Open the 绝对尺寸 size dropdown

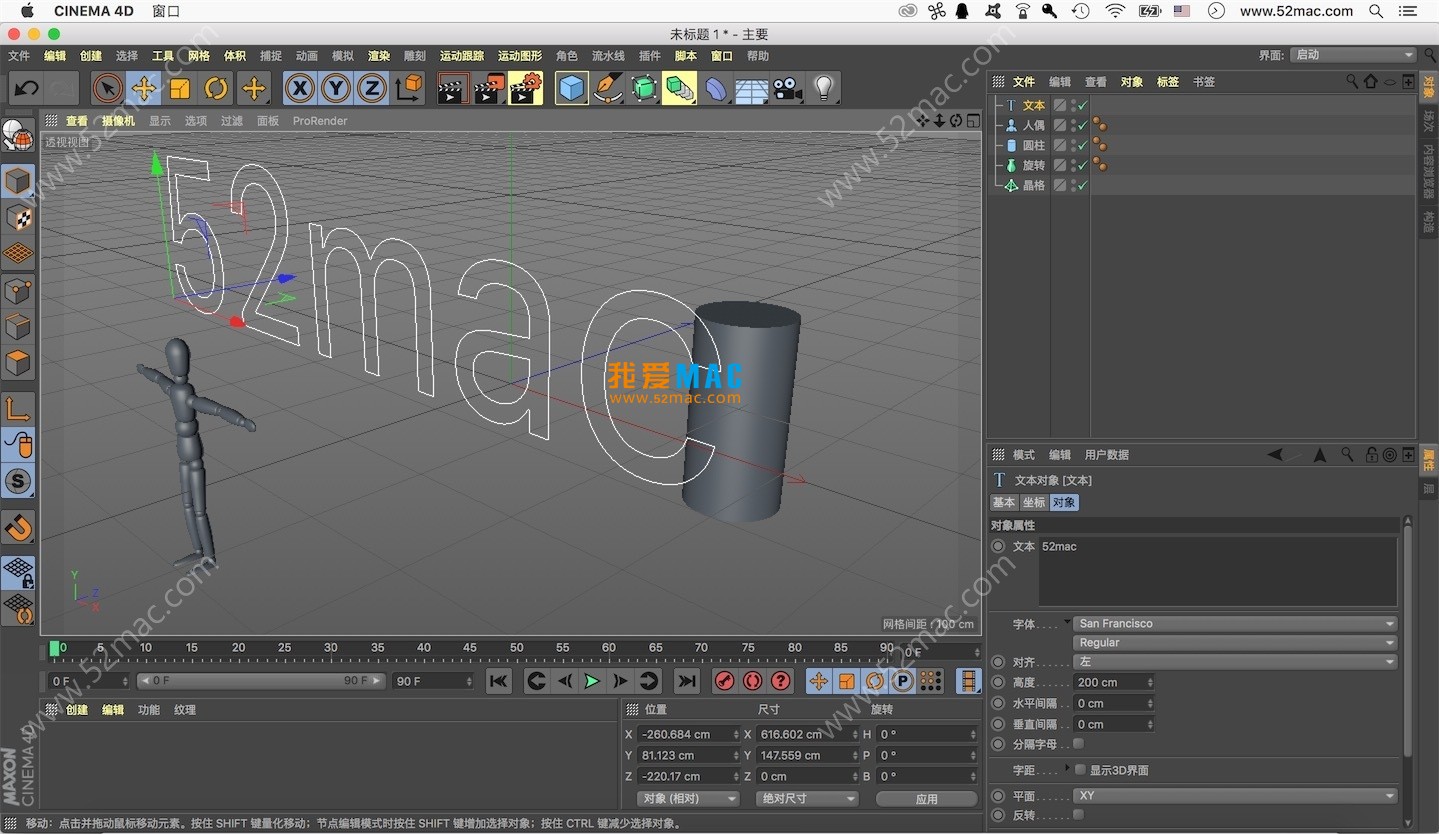point(808,798)
